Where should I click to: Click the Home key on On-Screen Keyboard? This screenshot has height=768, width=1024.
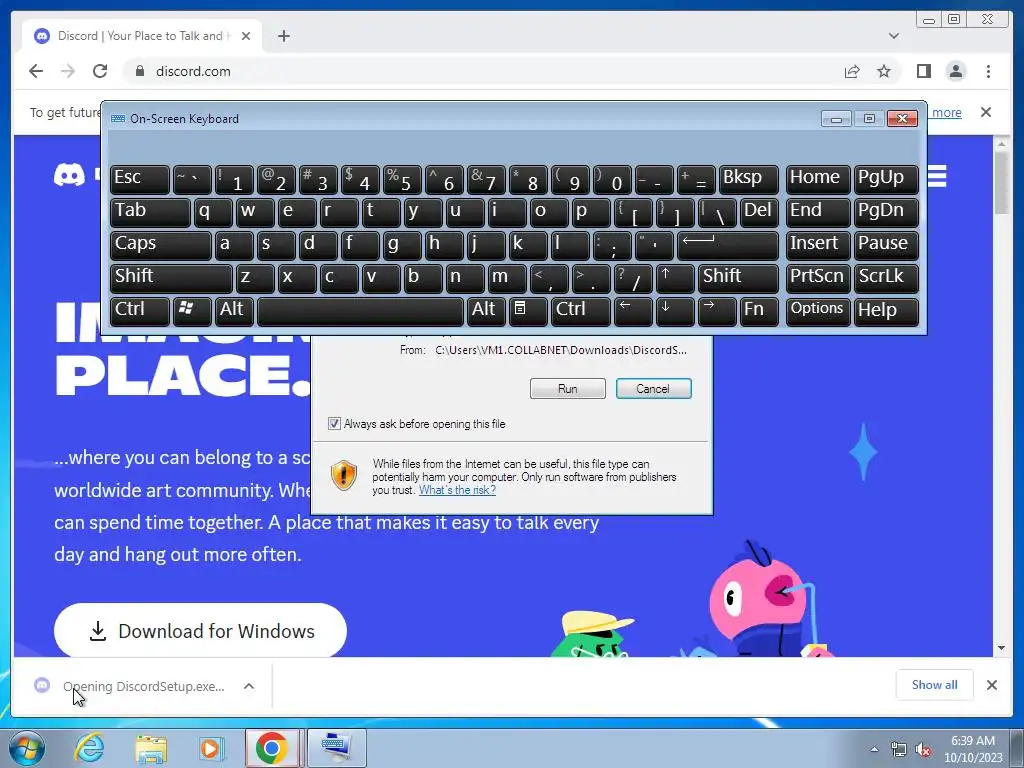(x=818, y=178)
